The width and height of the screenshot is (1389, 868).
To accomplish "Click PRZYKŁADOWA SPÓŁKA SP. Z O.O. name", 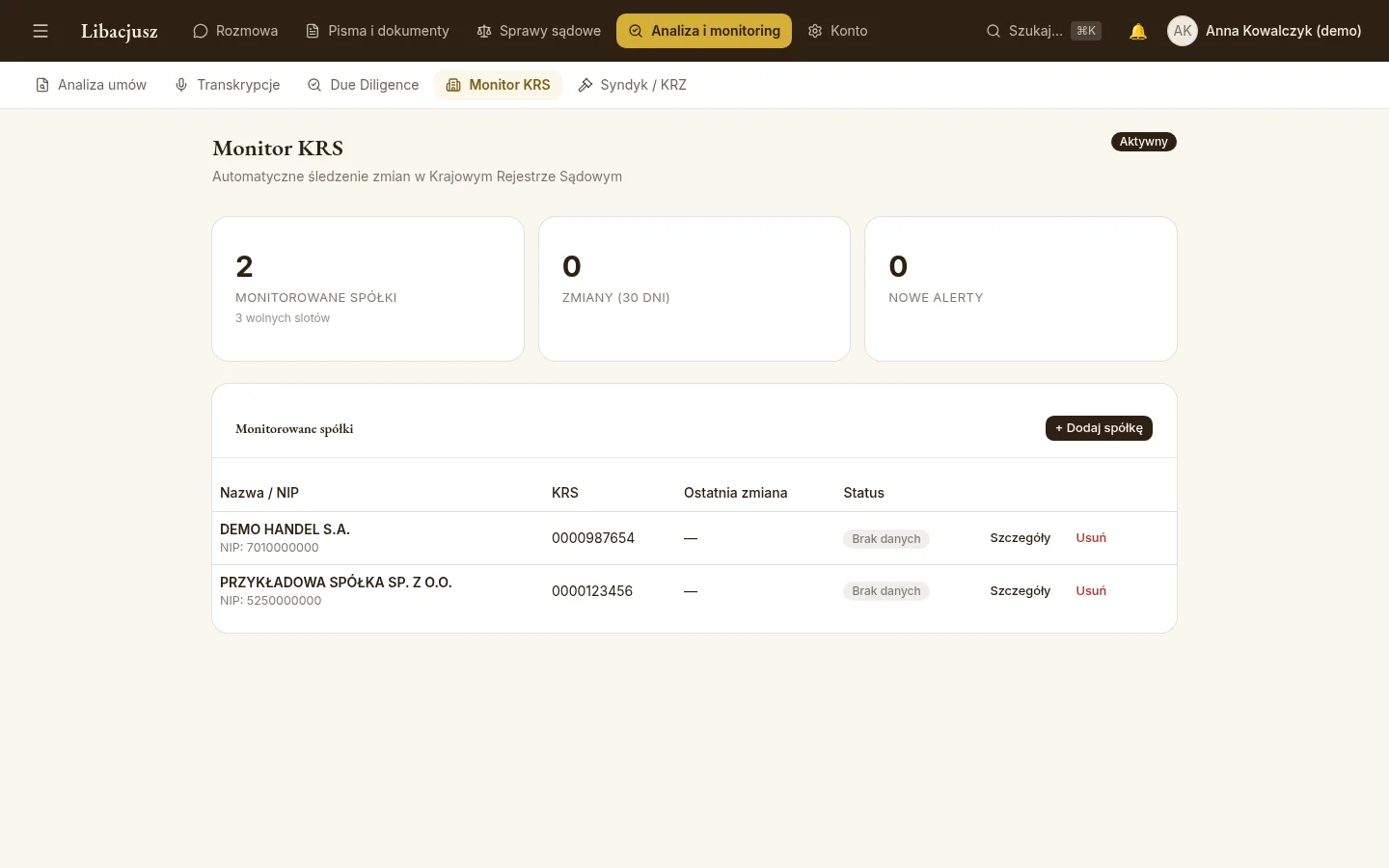I will (336, 583).
